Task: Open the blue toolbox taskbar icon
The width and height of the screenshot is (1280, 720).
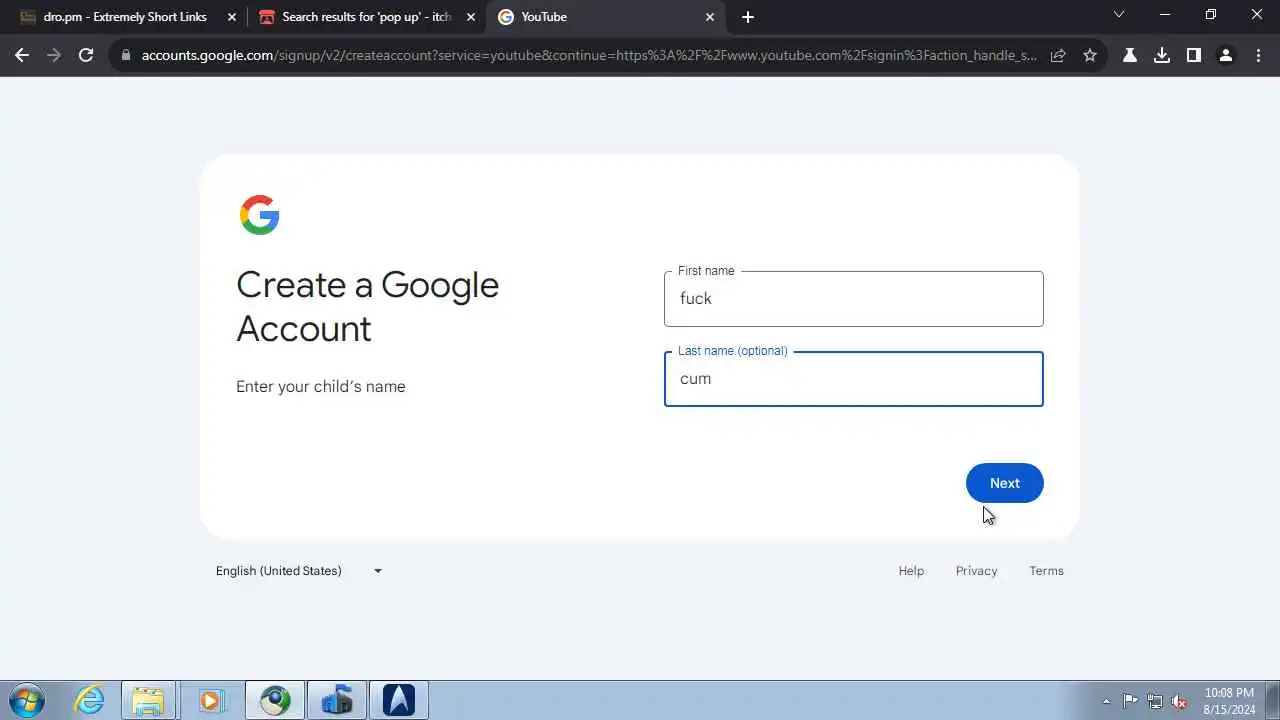Action: [337, 700]
